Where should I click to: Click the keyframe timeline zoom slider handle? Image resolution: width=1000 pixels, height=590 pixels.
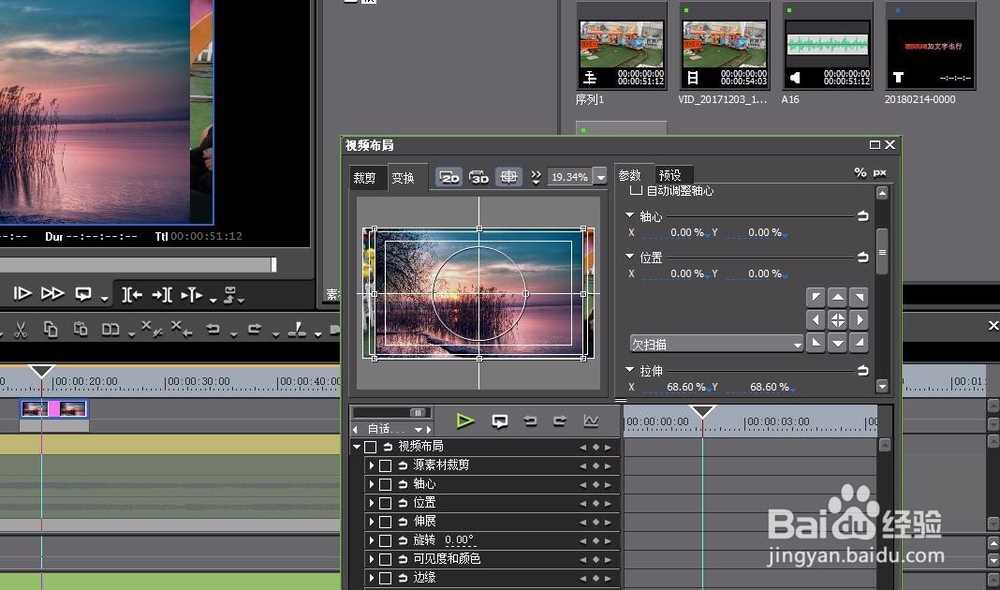pos(417,413)
